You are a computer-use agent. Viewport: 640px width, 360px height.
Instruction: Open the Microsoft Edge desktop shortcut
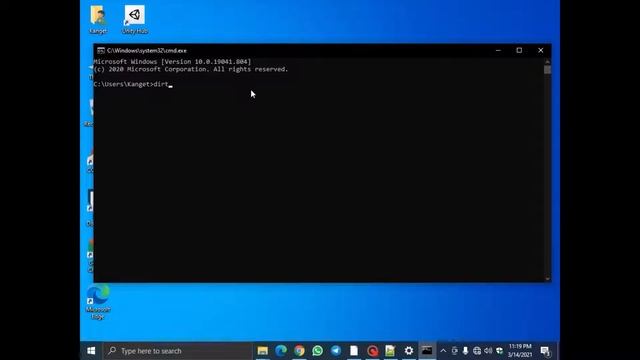point(98,302)
